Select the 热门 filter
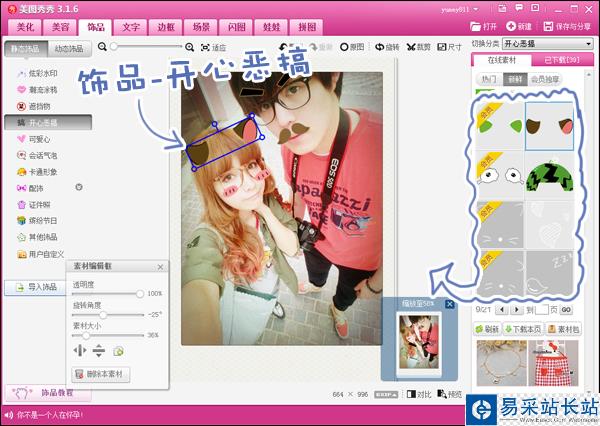Image resolution: width=600 pixels, height=426 pixels. tap(489, 79)
